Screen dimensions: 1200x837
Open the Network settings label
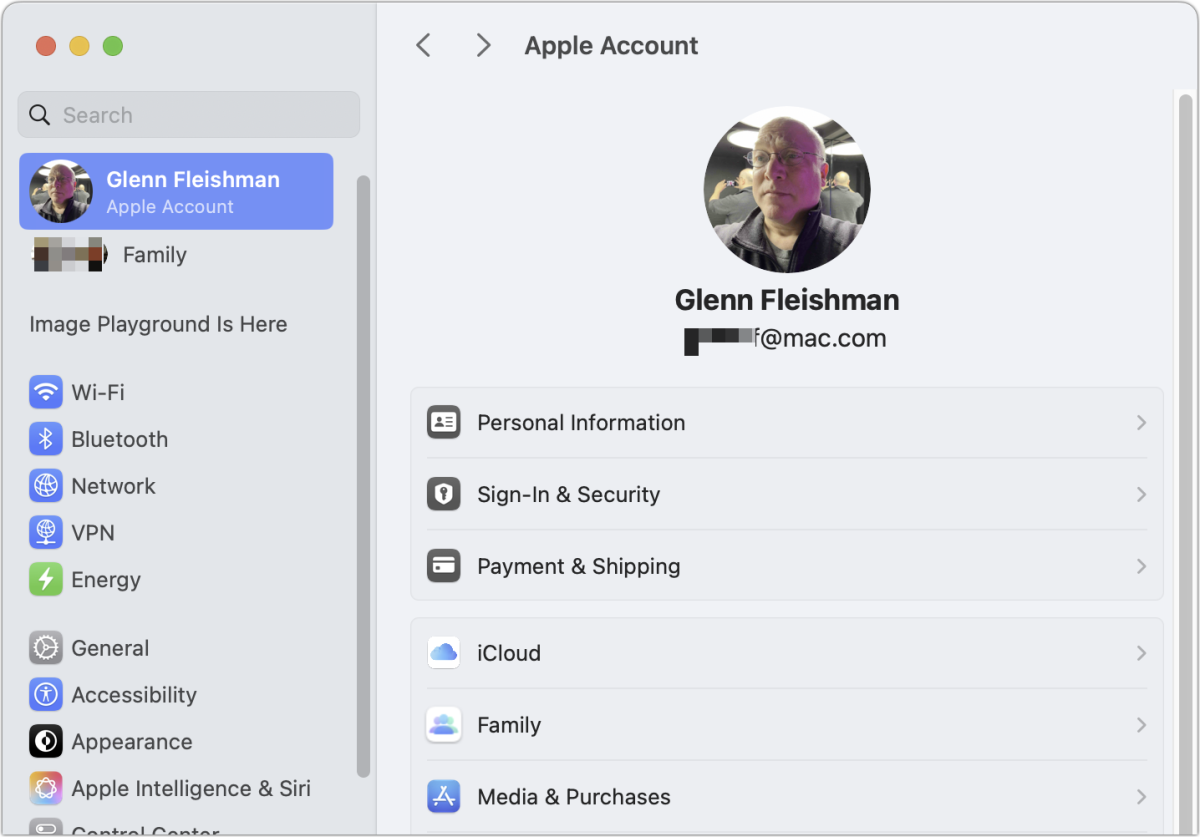point(113,486)
